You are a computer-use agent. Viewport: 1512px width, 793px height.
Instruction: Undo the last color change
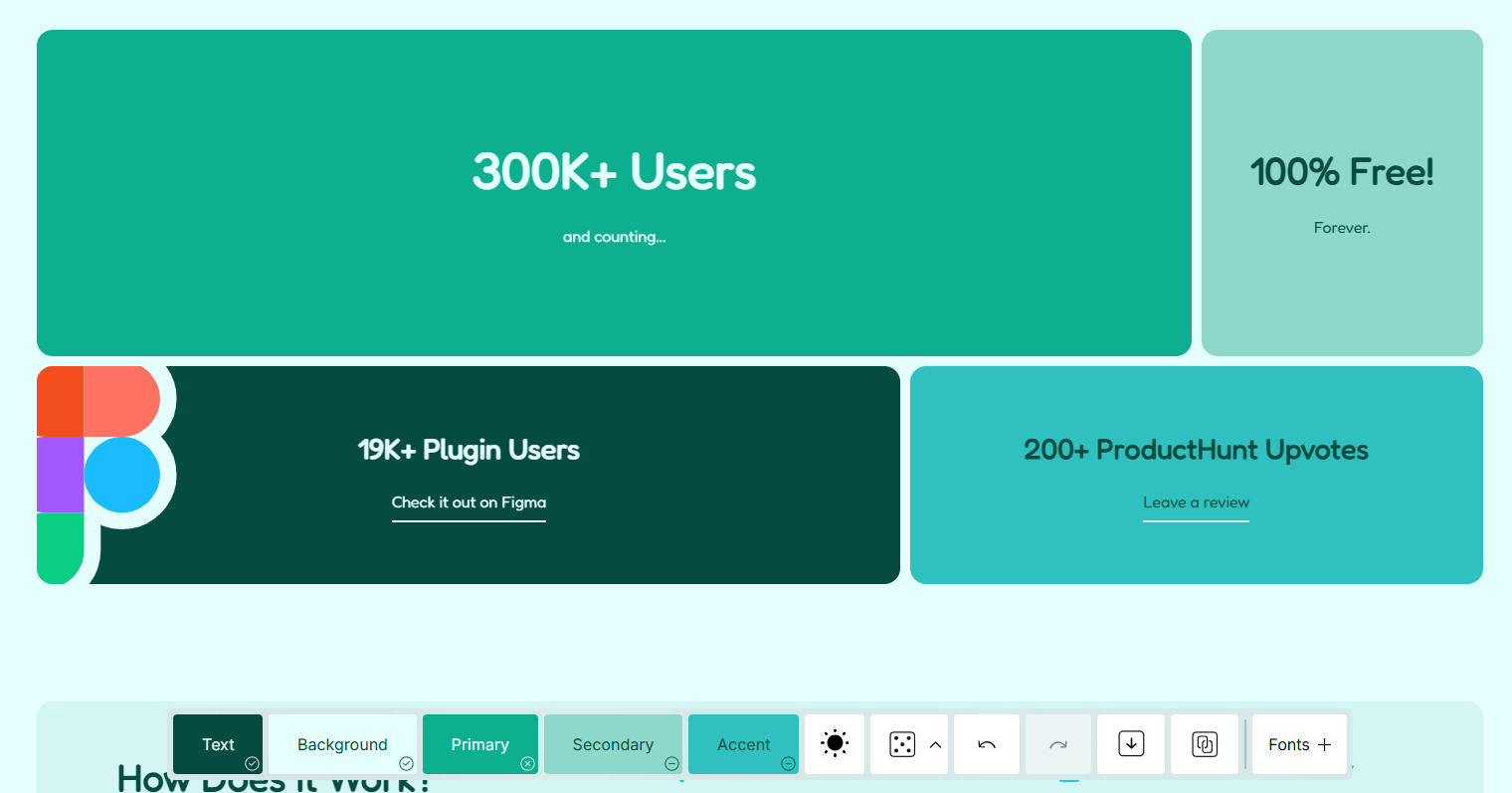[987, 744]
